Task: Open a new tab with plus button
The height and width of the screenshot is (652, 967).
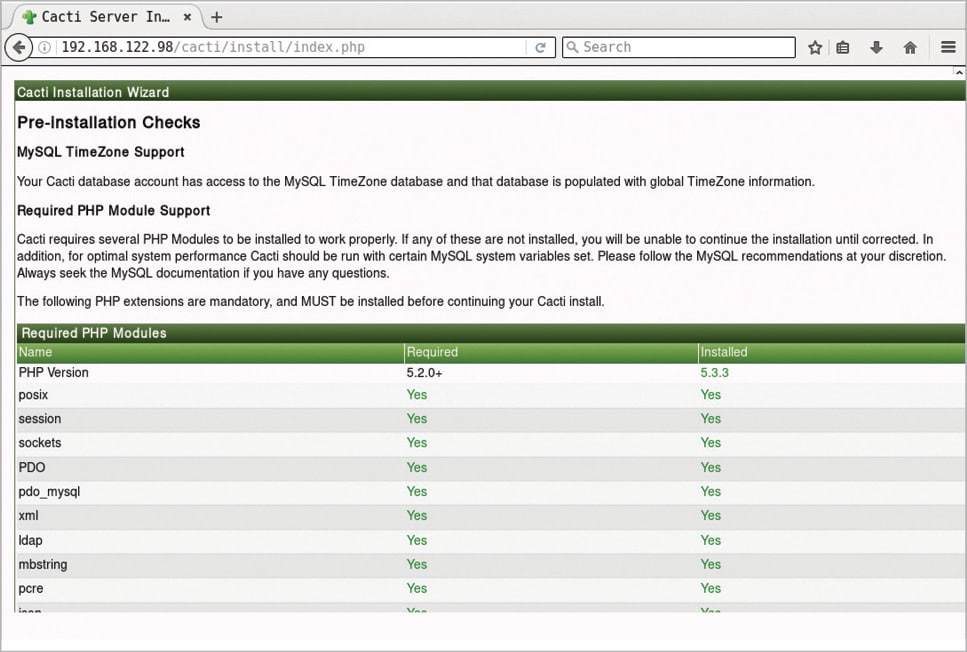Action: (x=217, y=17)
